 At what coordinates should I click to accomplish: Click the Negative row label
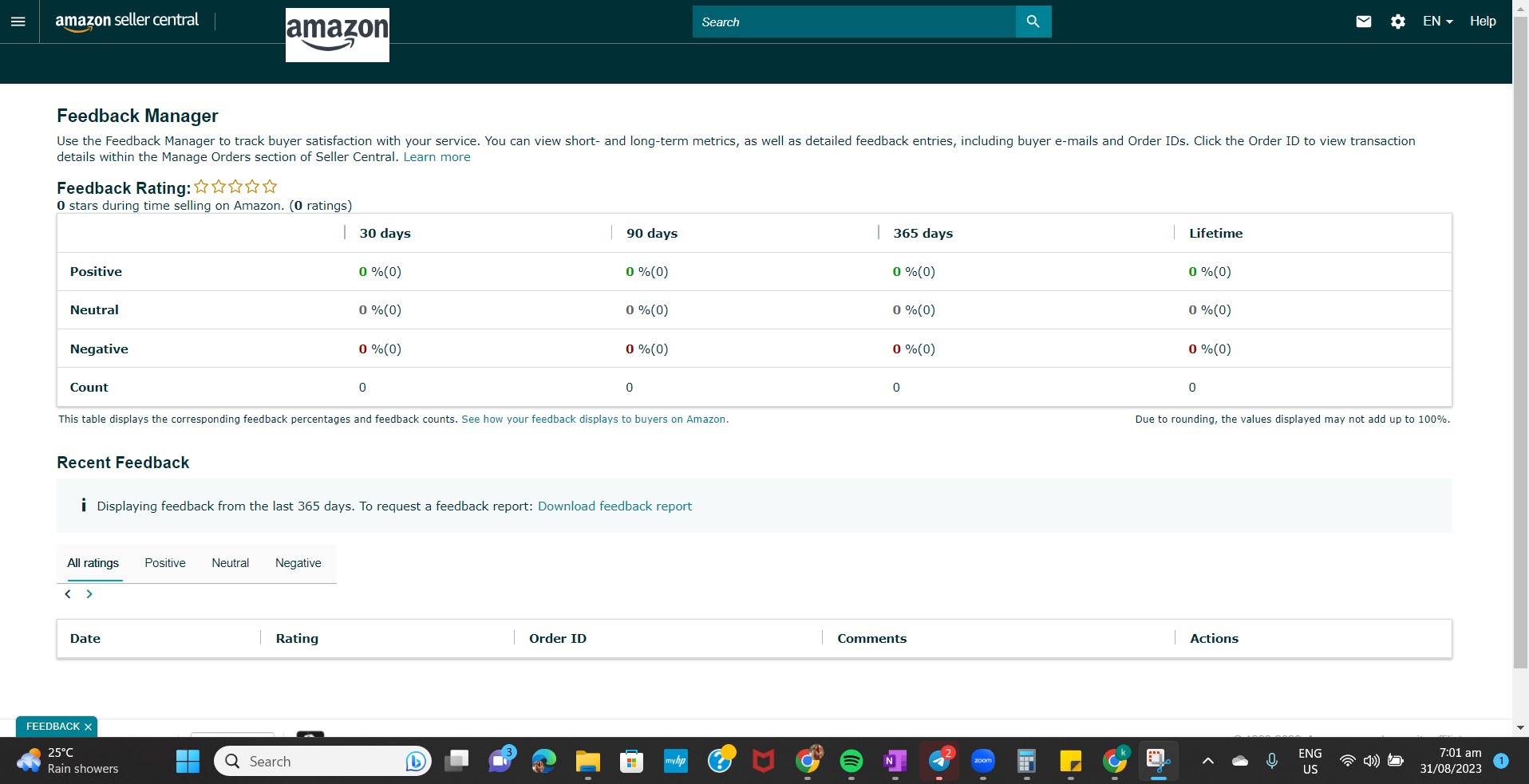[x=99, y=349]
